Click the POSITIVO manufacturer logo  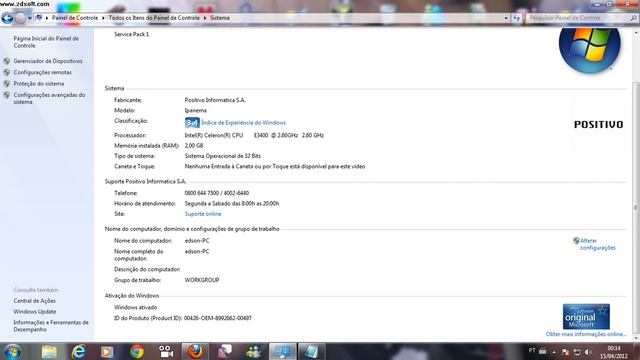(x=598, y=124)
